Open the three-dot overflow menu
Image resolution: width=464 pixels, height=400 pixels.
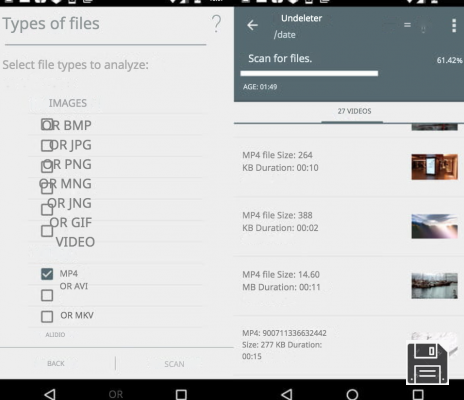click(x=454, y=26)
